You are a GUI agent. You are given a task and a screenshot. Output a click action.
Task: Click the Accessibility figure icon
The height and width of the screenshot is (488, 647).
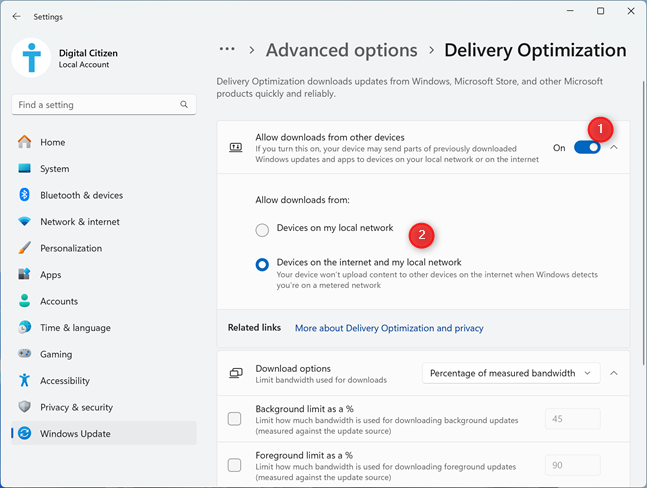[x=24, y=380]
